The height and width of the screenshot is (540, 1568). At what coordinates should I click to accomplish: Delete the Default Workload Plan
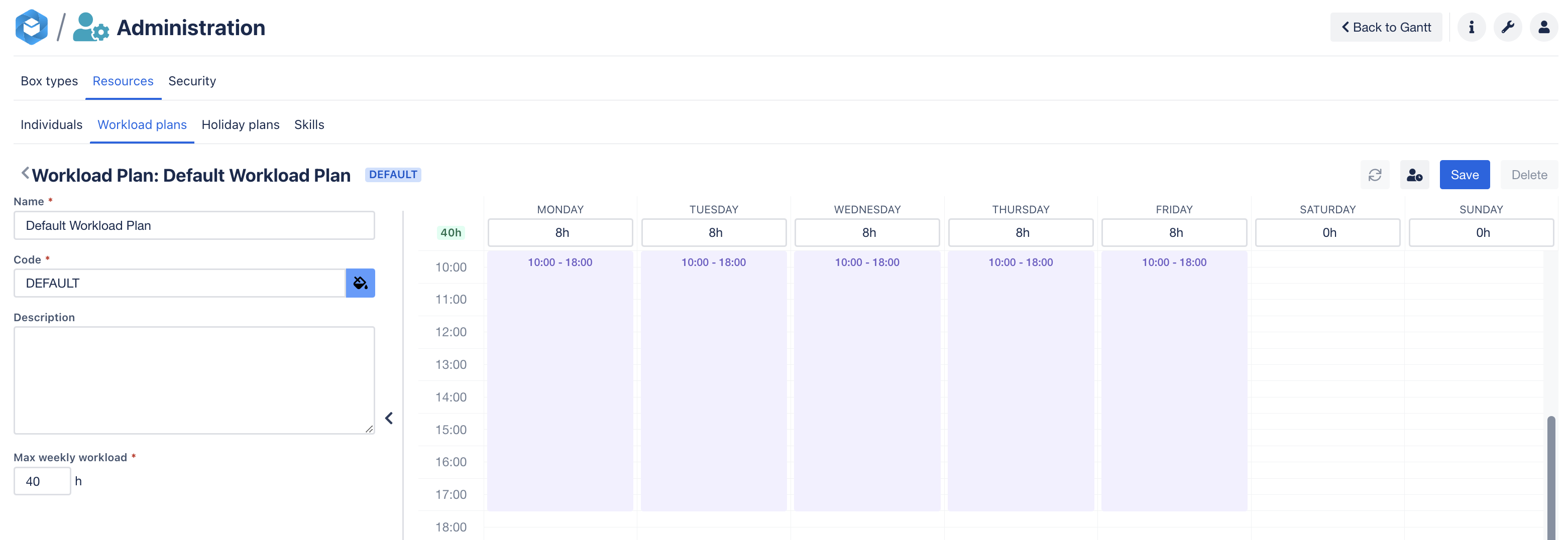[1528, 175]
